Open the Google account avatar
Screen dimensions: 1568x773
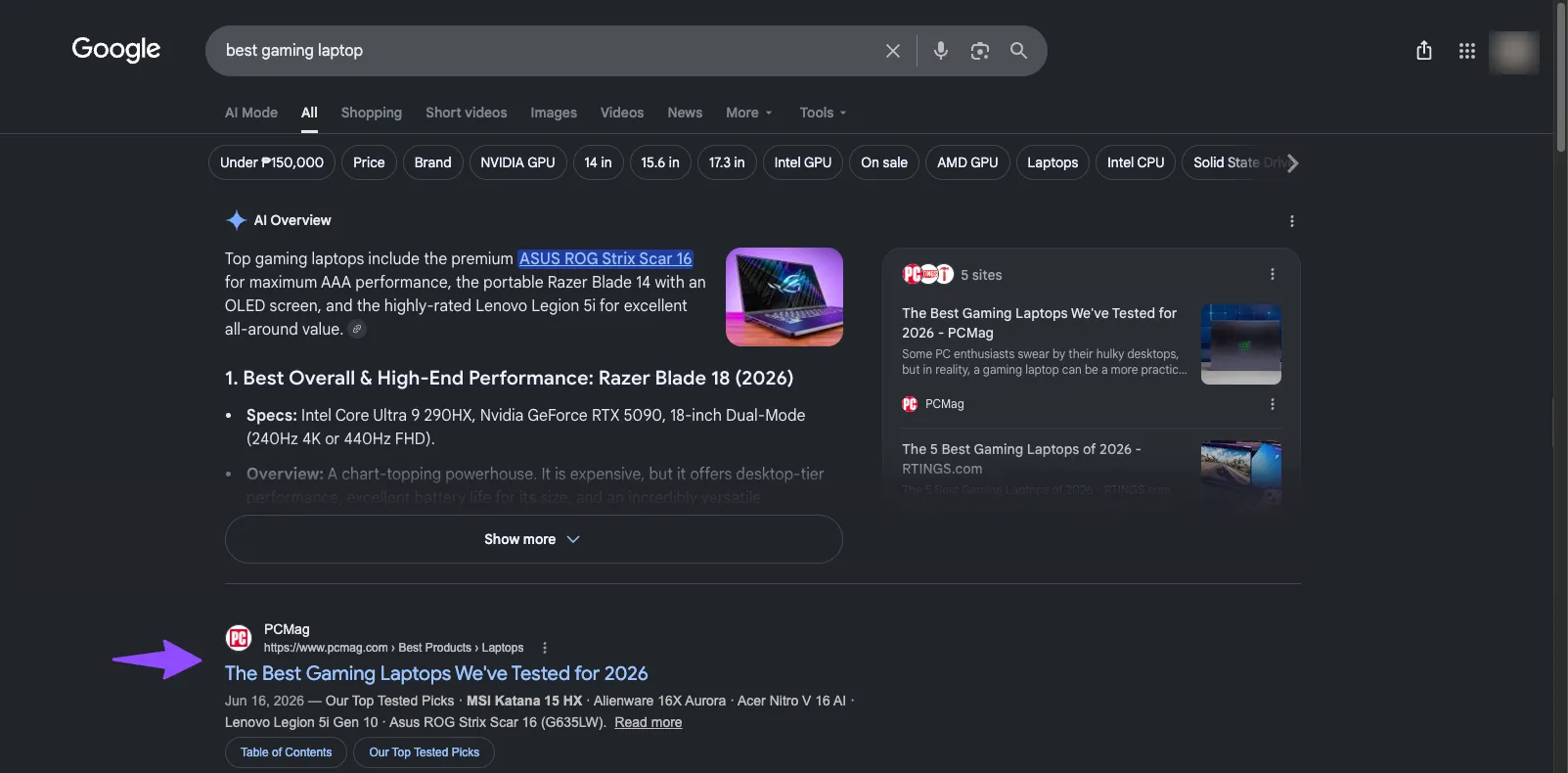pos(1513,52)
